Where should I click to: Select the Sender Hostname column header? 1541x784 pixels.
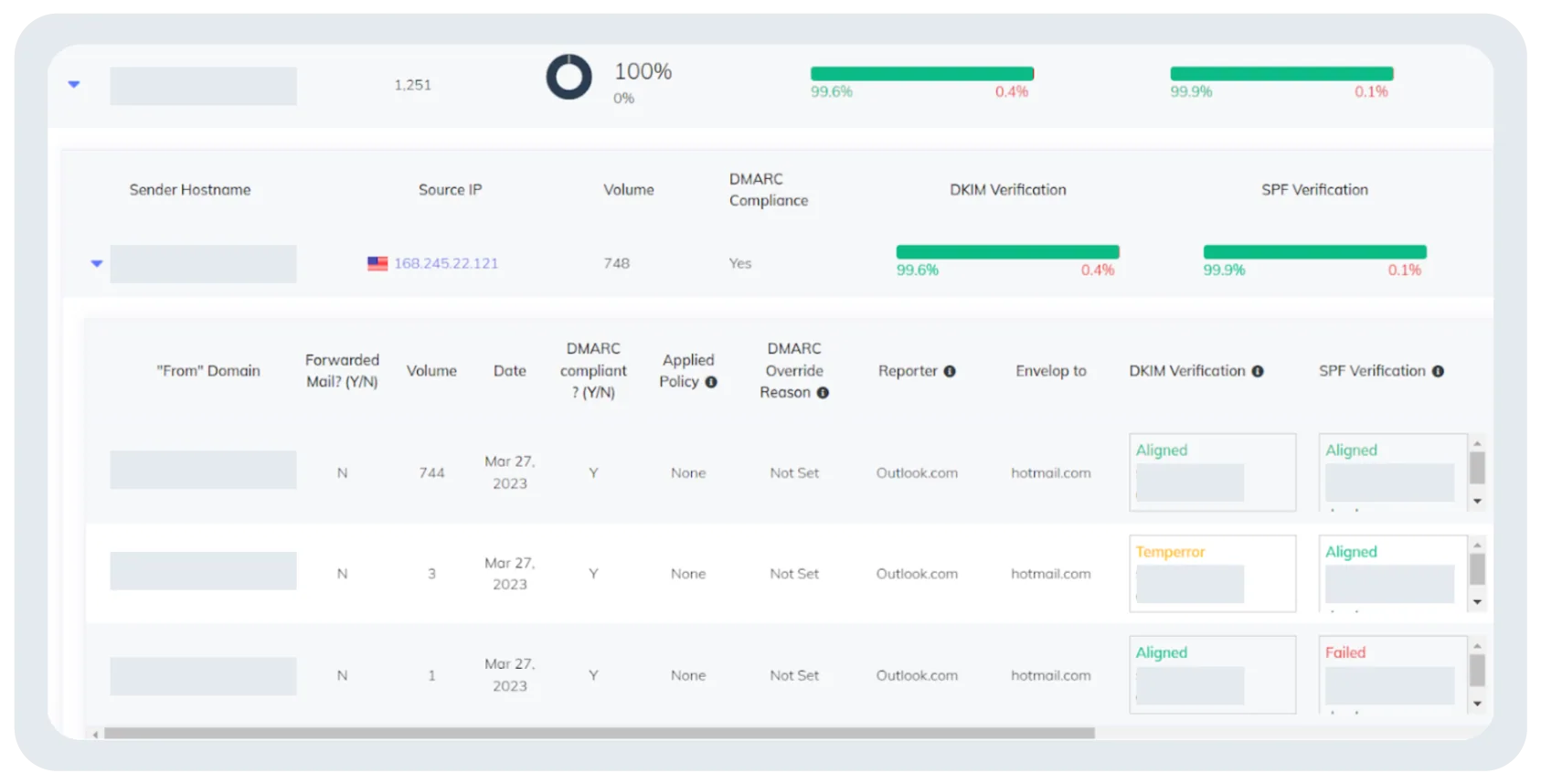[190, 190]
